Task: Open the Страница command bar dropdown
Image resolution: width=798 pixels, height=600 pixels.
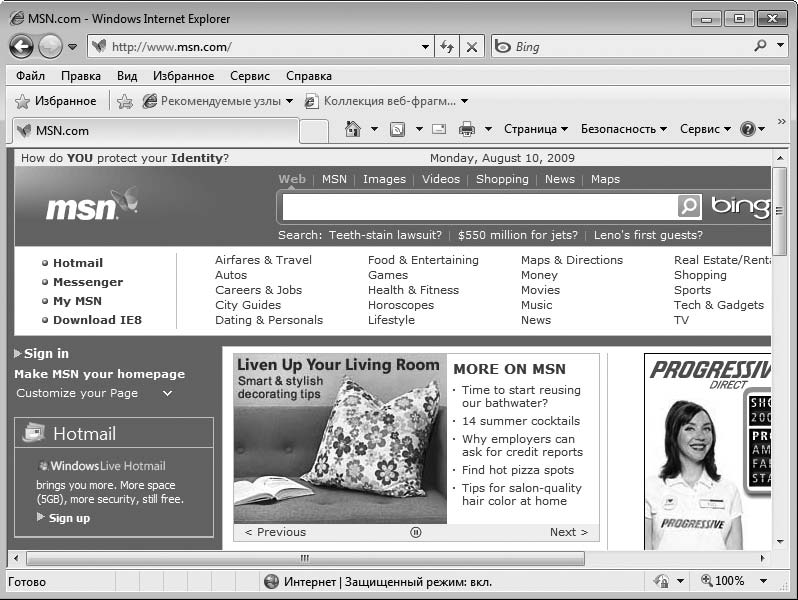Action: (x=536, y=129)
